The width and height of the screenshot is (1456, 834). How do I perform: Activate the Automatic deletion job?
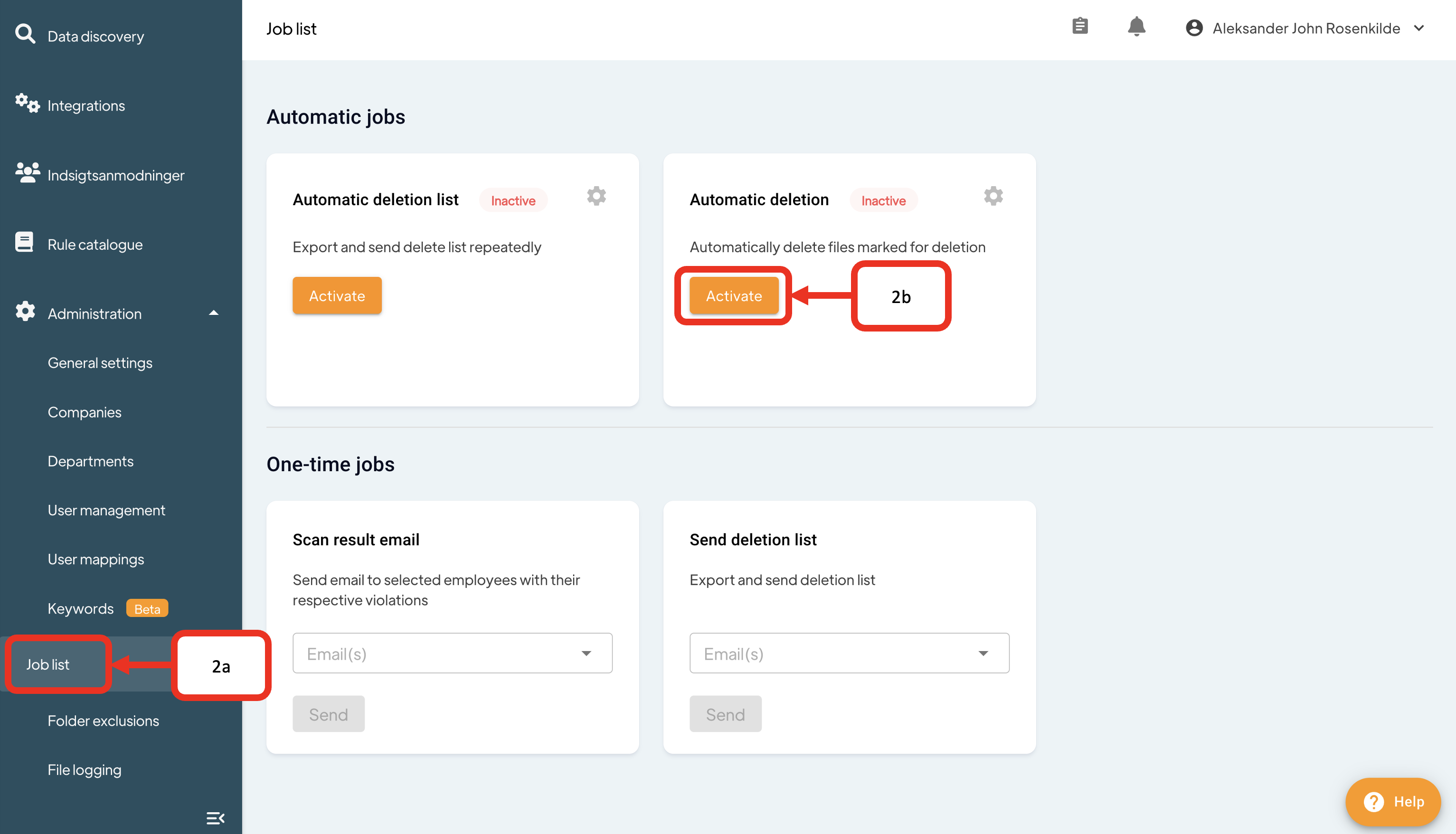(x=733, y=295)
